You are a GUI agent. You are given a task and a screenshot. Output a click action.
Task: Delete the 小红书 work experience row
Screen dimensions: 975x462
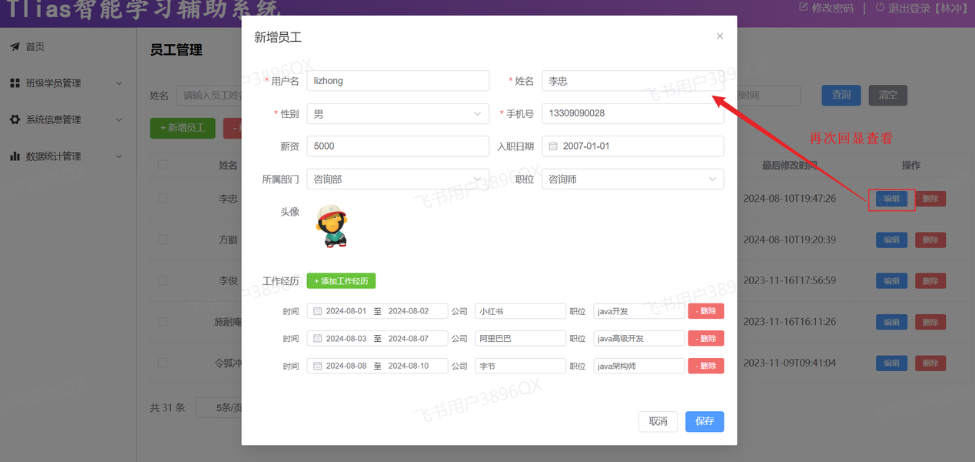[706, 311]
